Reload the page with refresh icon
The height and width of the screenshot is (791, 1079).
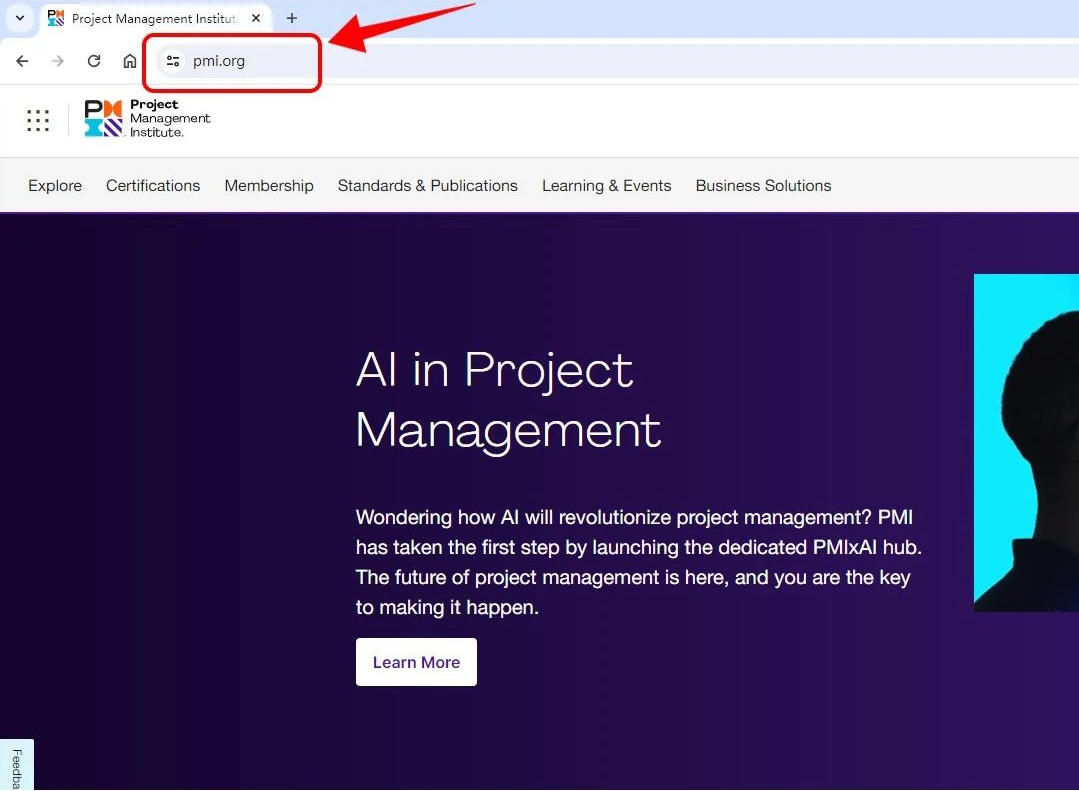94,61
